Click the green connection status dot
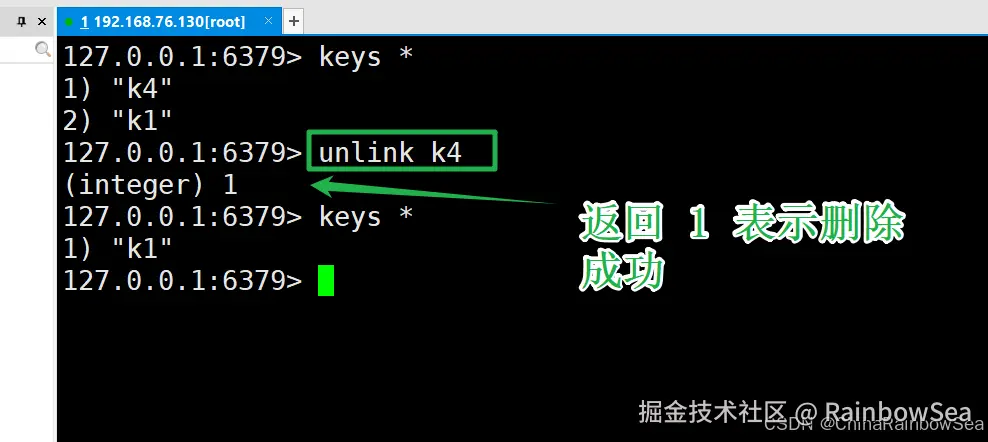The image size is (988, 442). (69, 22)
